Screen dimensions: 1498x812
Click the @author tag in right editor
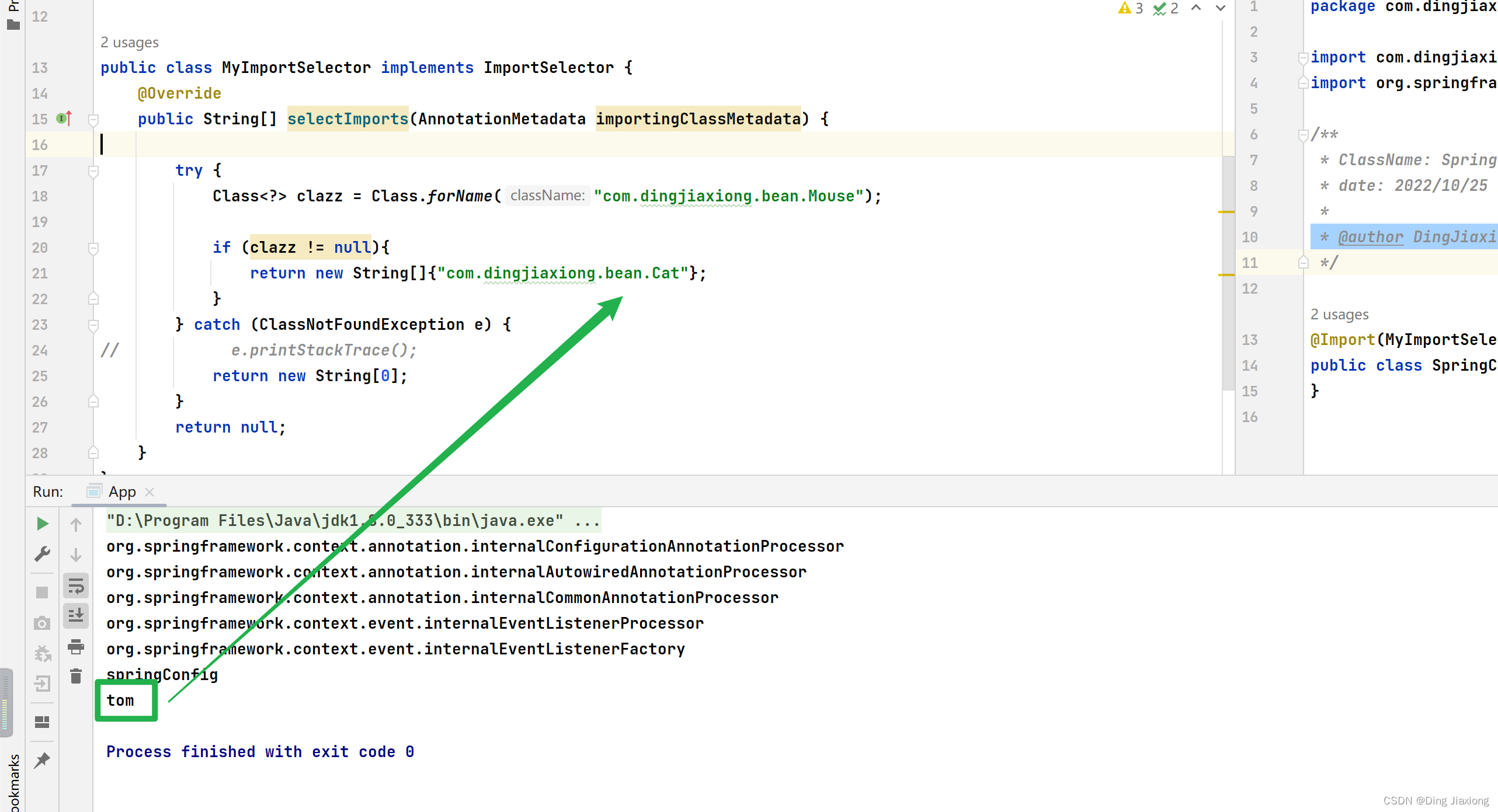tap(1370, 236)
